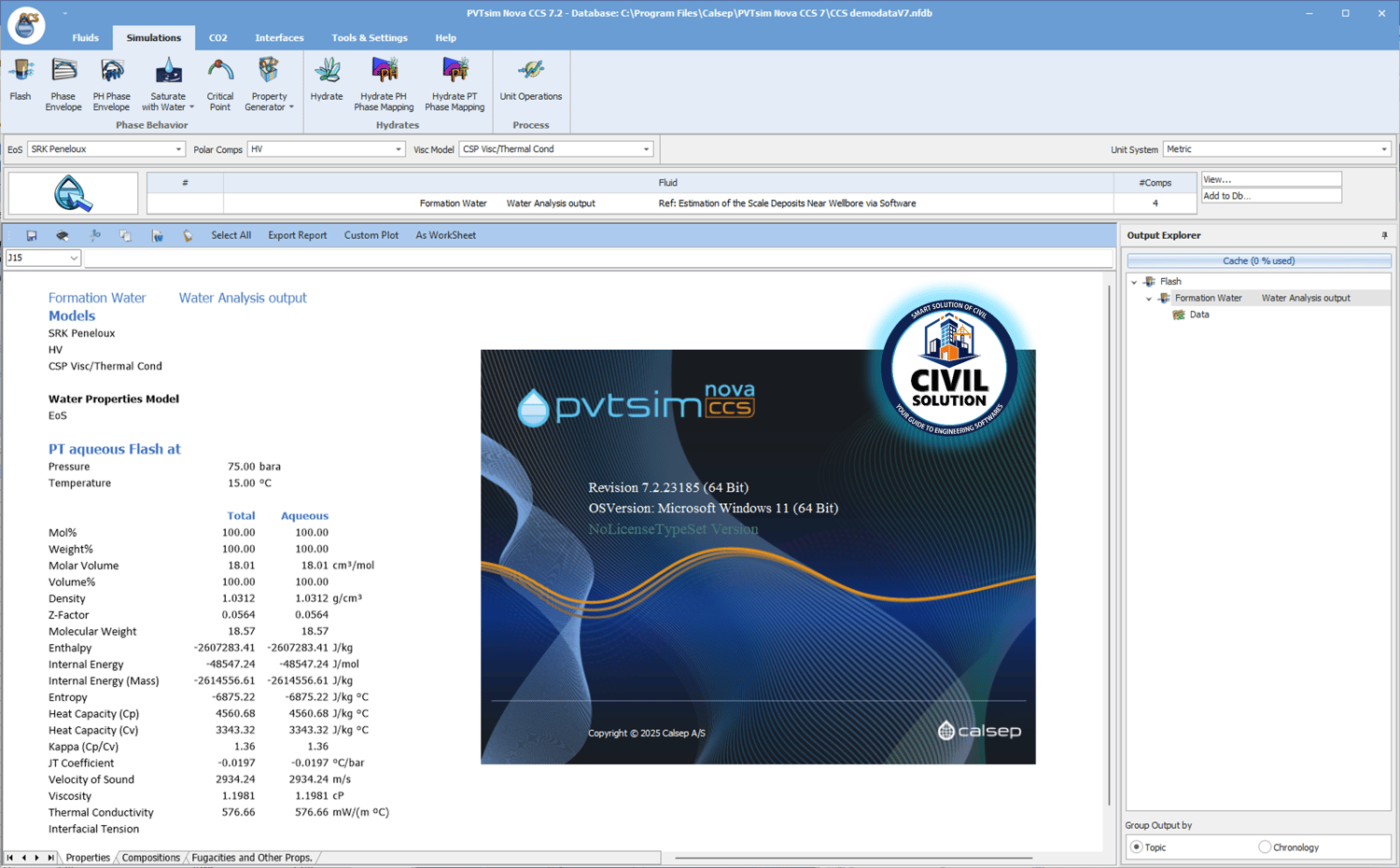Click the Fluid column header
The height and width of the screenshot is (868, 1400).
tap(667, 183)
